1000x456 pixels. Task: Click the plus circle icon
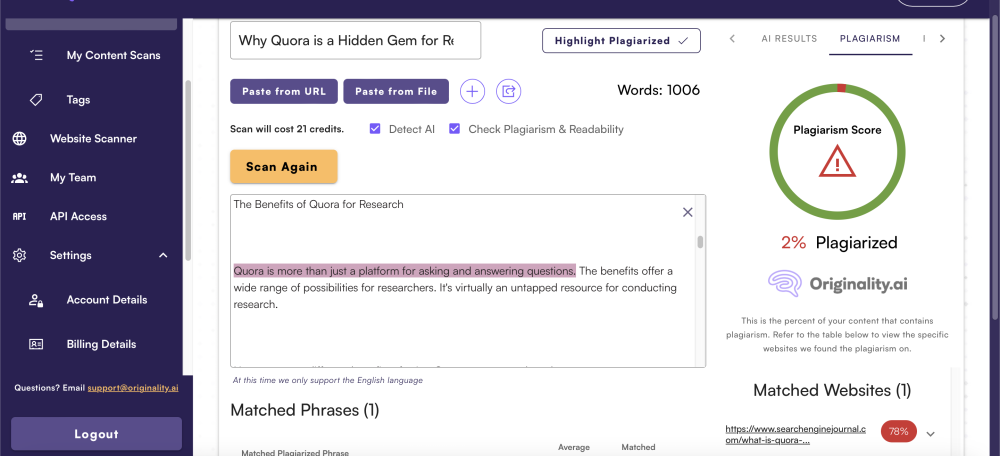[472, 91]
